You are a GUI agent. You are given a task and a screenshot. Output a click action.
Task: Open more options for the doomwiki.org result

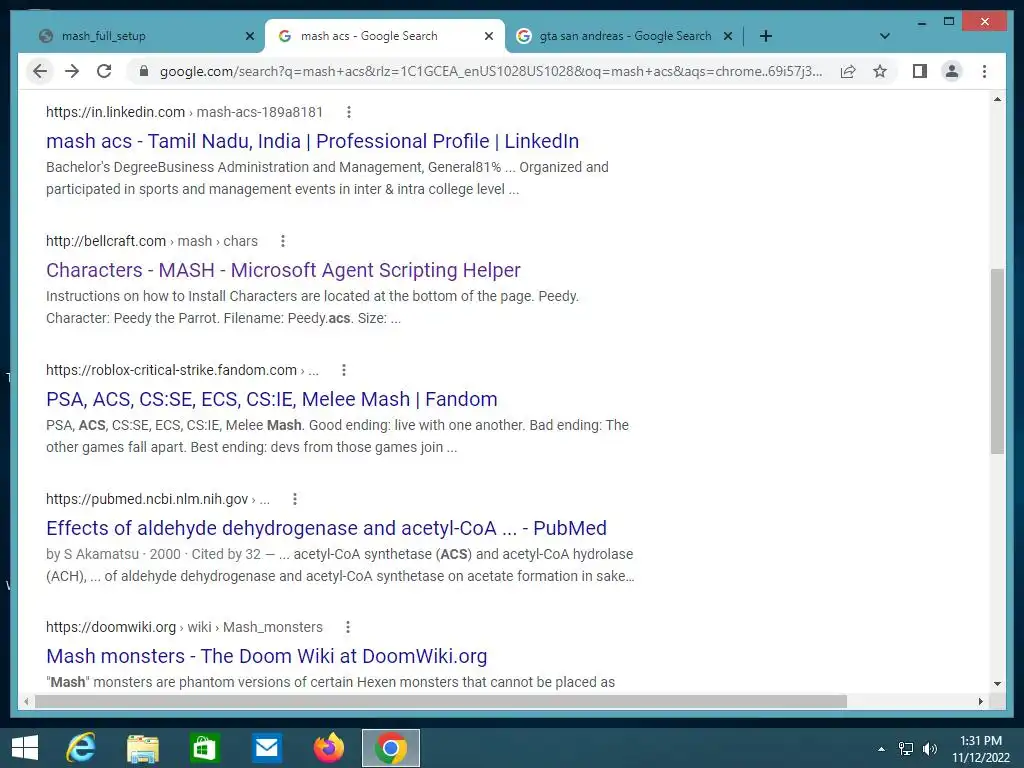coord(347,627)
